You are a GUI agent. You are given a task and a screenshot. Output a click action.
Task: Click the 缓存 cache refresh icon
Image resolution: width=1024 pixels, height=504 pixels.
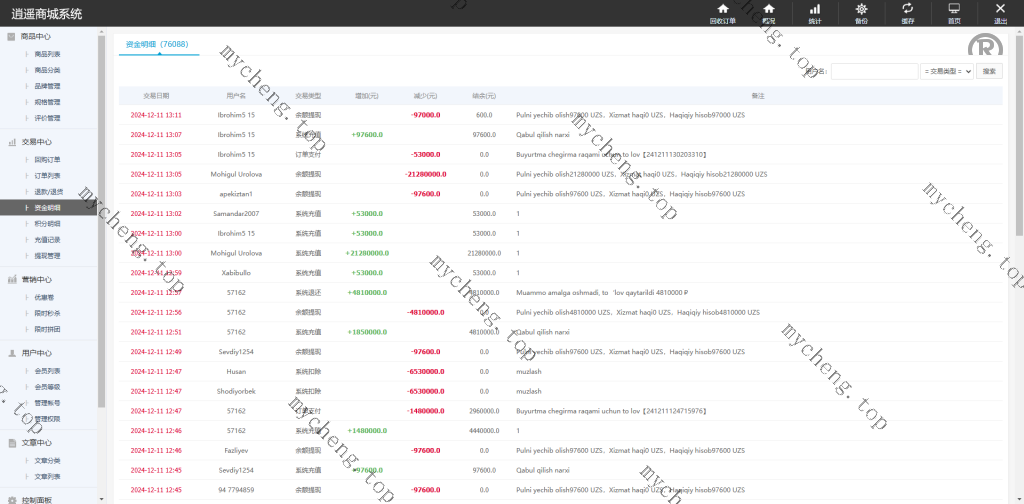point(907,12)
